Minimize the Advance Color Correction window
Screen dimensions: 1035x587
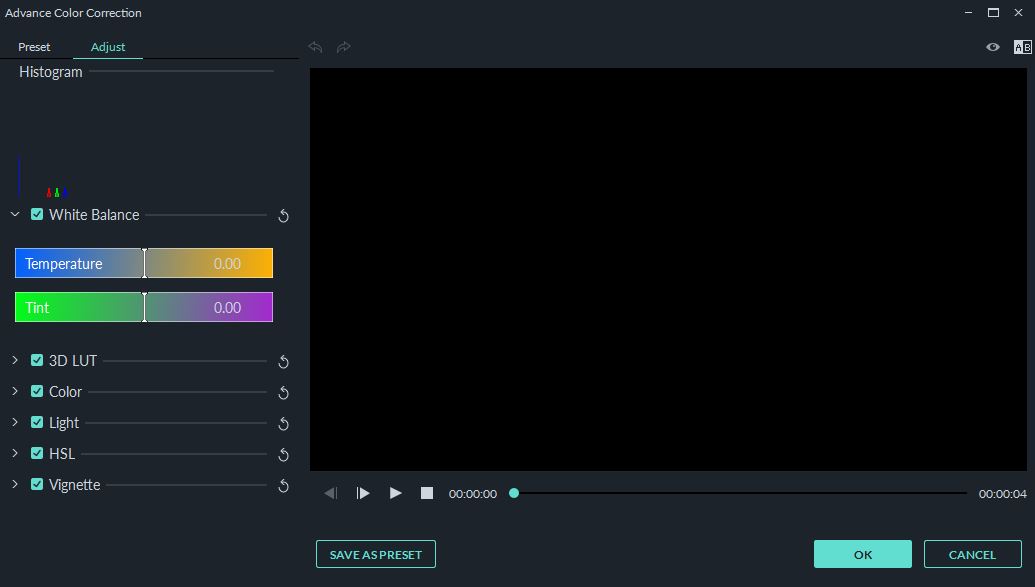point(968,13)
